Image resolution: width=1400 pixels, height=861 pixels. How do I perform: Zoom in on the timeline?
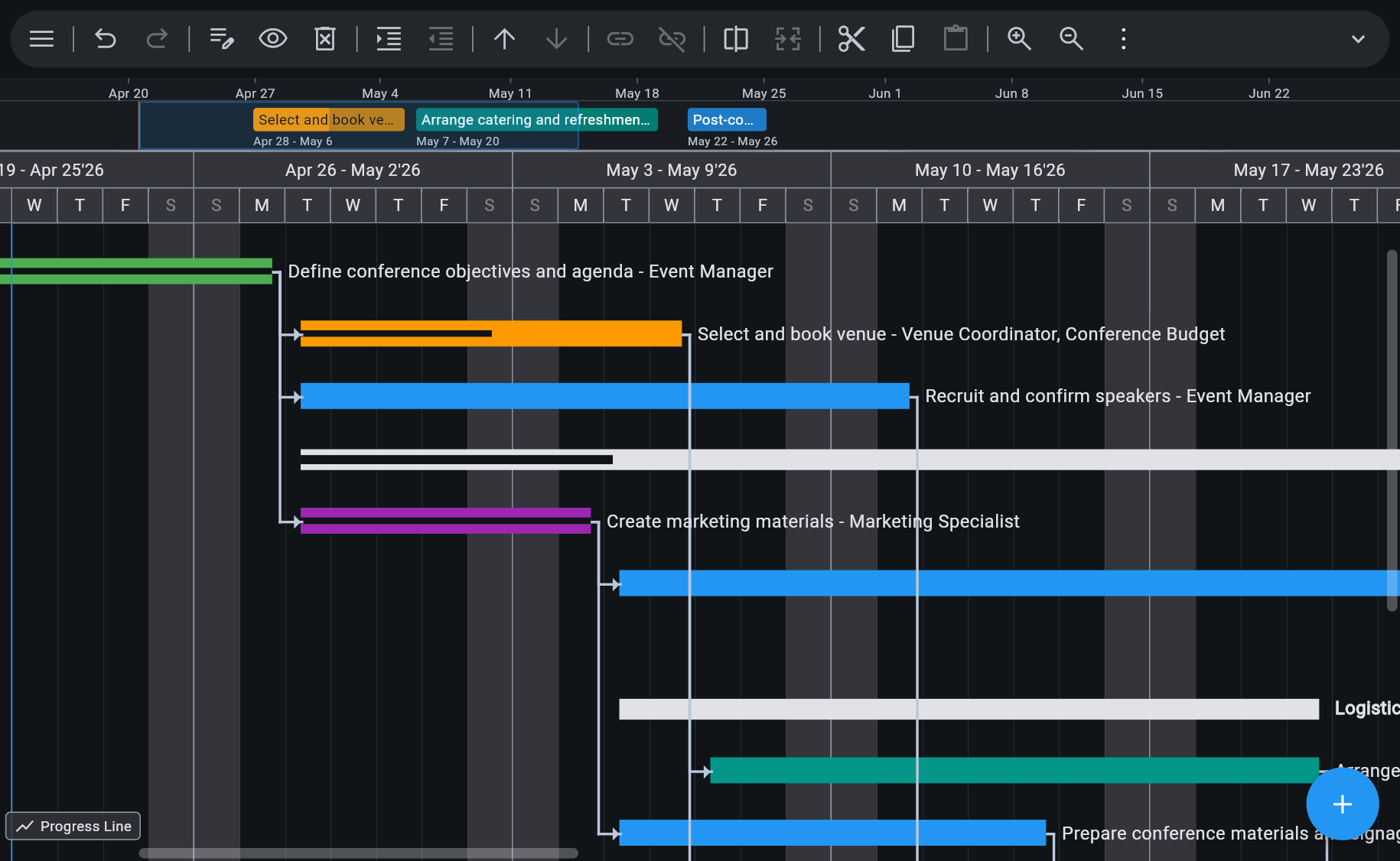(x=1019, y=38)
